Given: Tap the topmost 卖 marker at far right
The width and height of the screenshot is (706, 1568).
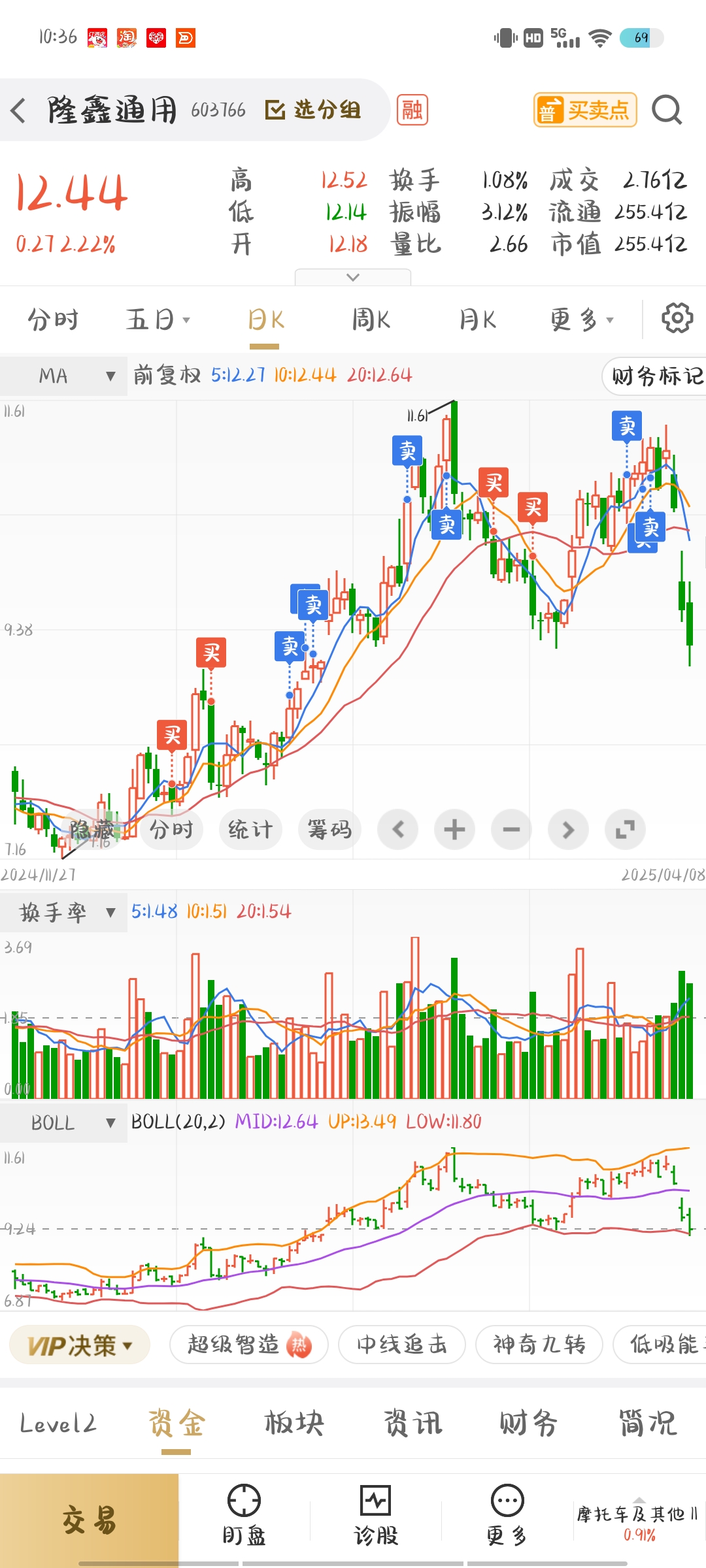Looking at the screenshot, I should pyautogui.click(x=627, y=426).
